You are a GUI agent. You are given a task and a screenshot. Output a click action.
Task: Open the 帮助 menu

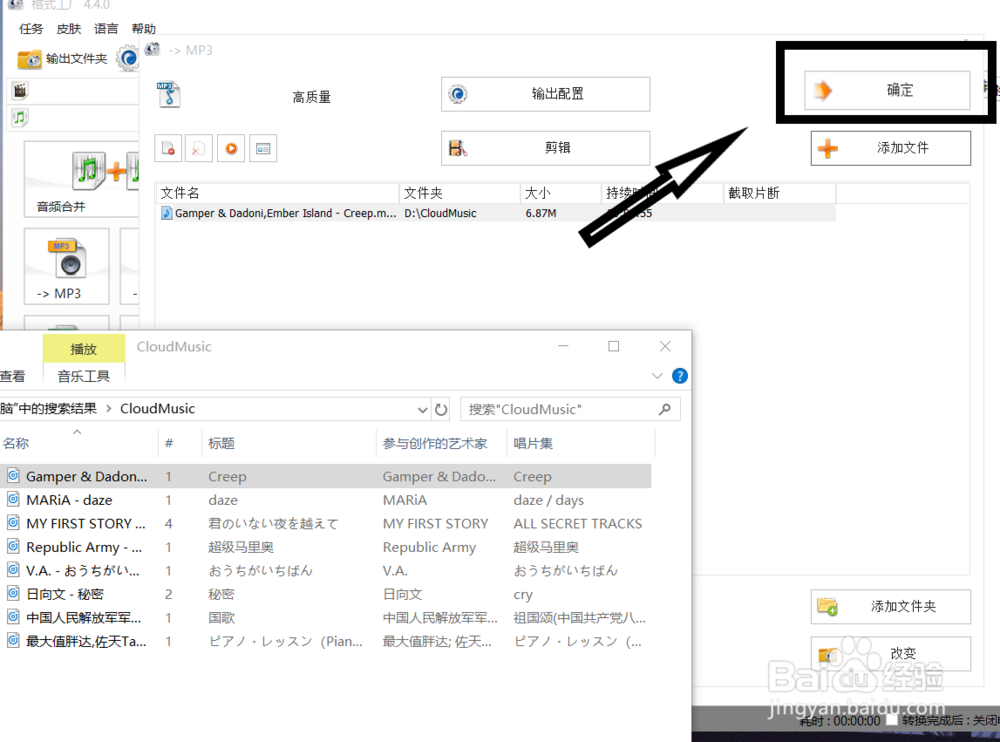(143, 29)
